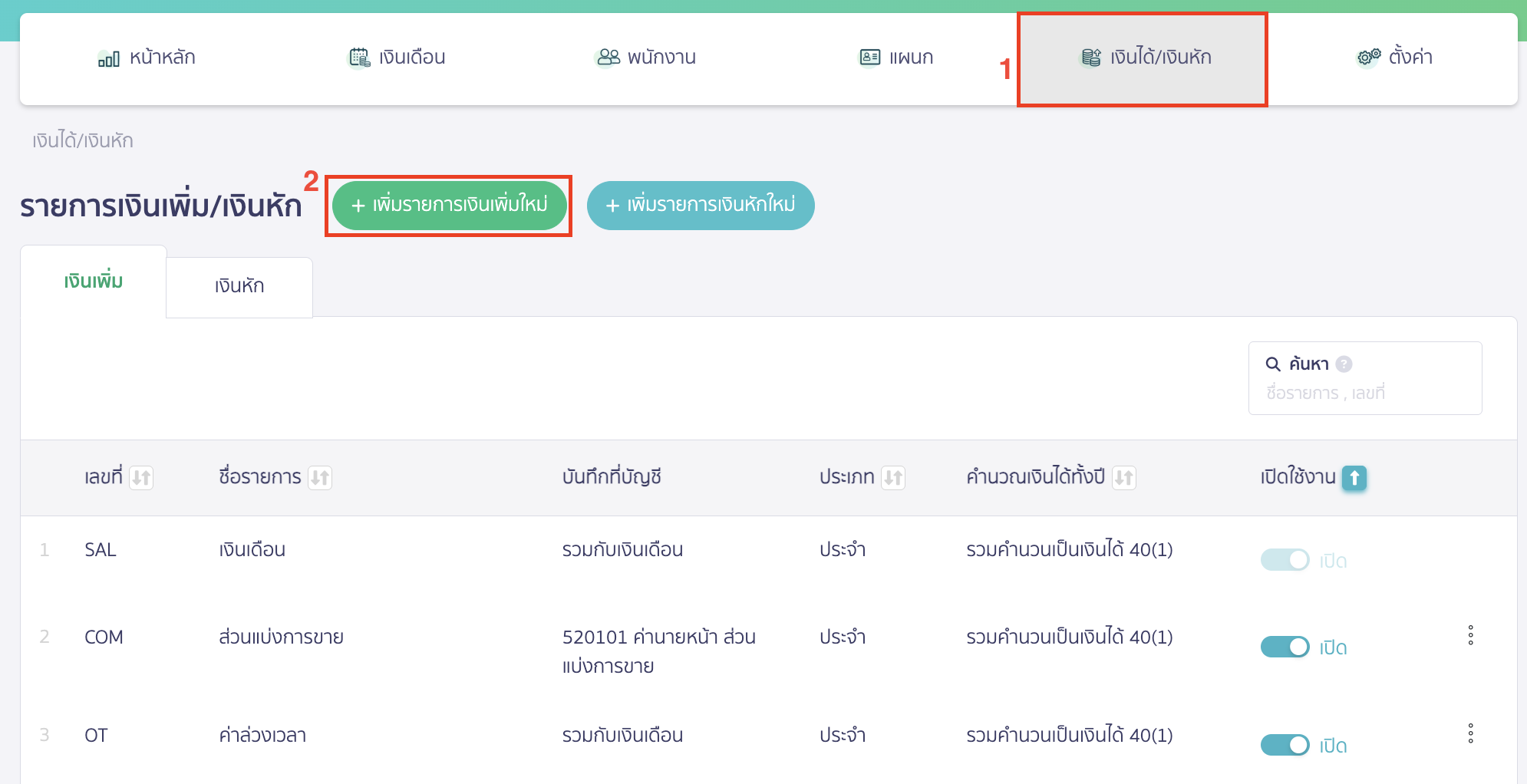Click the help question mark beside ค้นหา
This screenshot has height=784, width=1527.
click(x=1344, y=364)
